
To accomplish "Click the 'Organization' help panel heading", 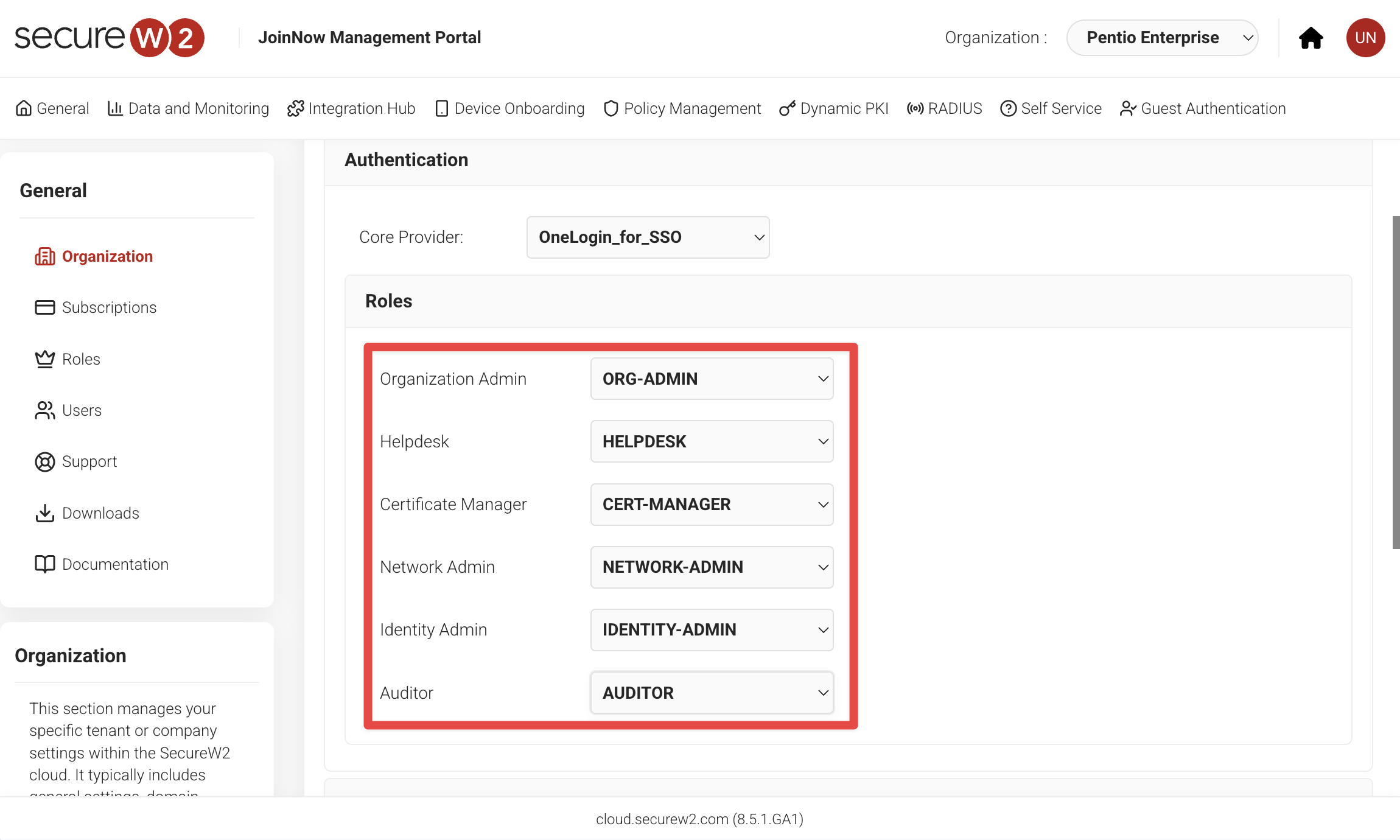I will pyautogui.click(x=71, y=656).
